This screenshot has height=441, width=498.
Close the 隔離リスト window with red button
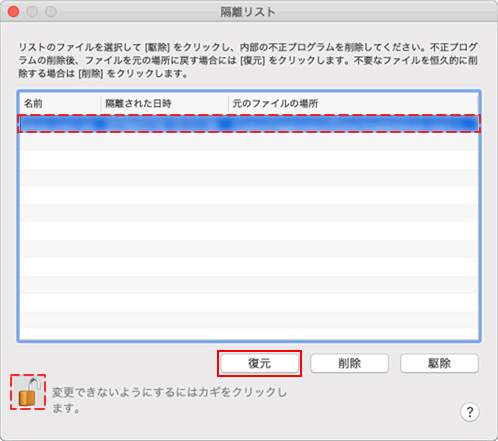(x=14, y=12)
